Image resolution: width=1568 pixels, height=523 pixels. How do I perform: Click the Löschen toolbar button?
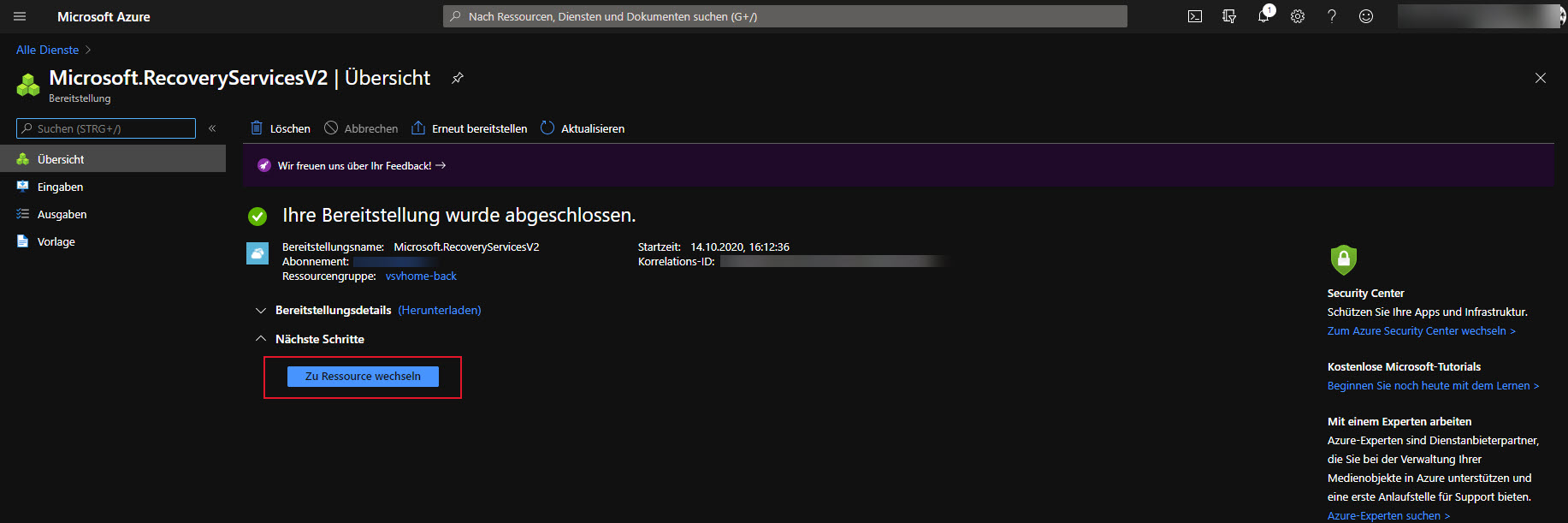[281, 128]
